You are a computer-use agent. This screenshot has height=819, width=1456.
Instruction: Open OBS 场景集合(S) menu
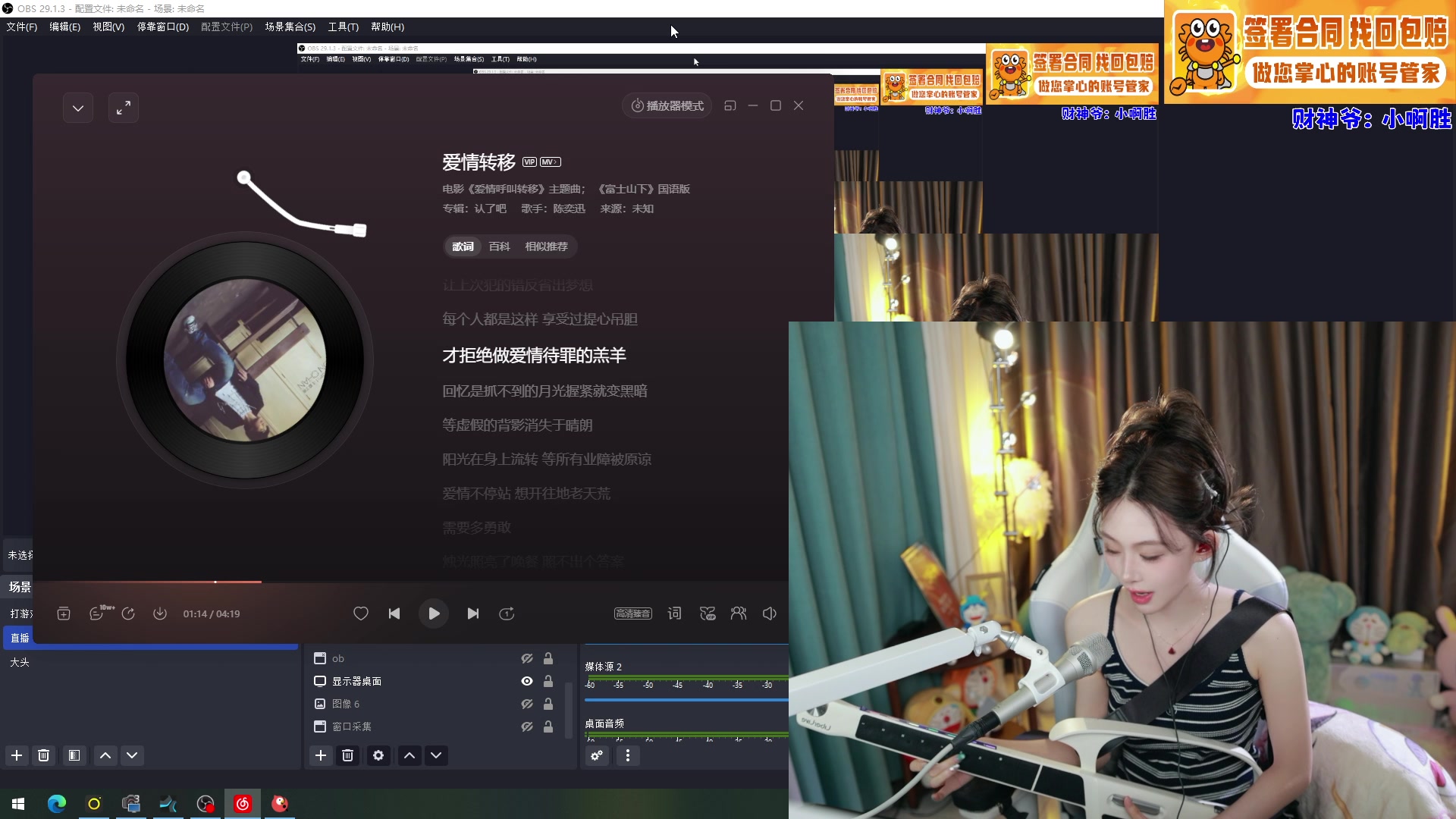click(290, 27)
